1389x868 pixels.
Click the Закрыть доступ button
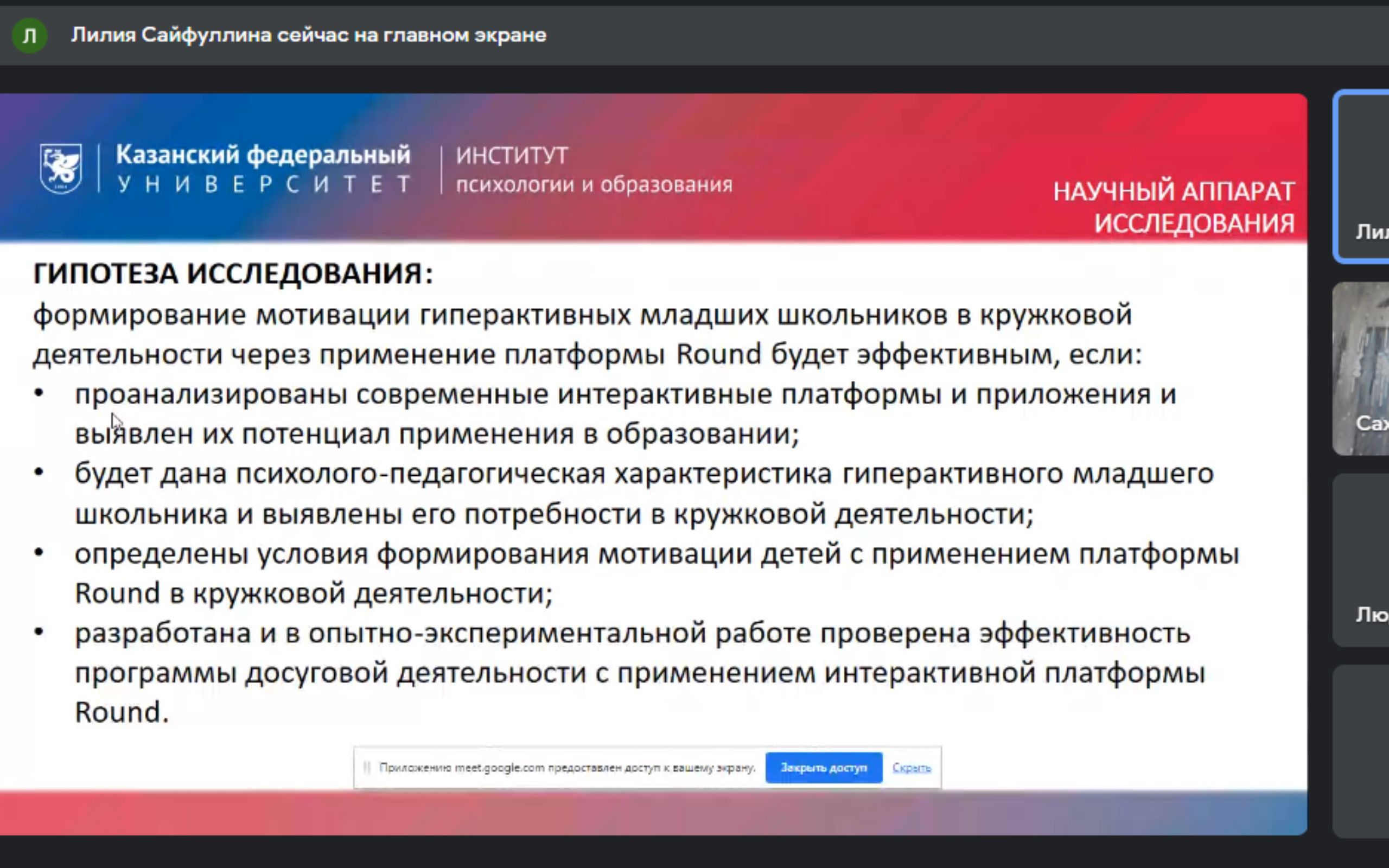coord(823,768)
